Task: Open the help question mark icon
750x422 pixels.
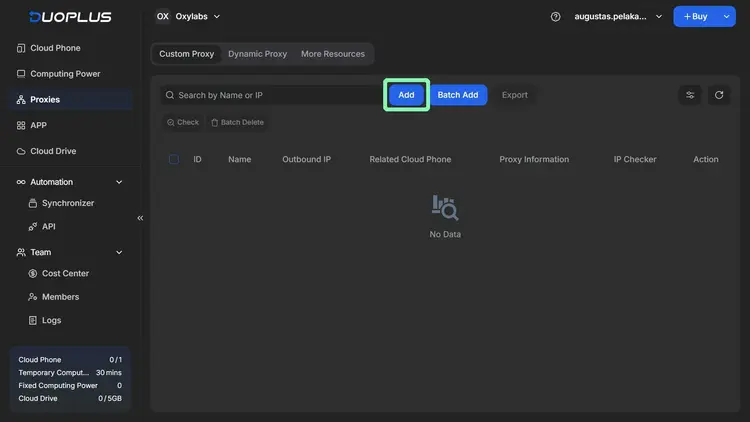Action: 556,17
